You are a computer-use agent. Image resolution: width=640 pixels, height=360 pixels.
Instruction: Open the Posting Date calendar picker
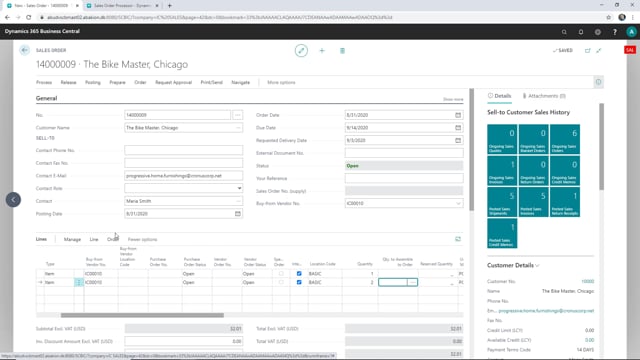click(238, 213)
